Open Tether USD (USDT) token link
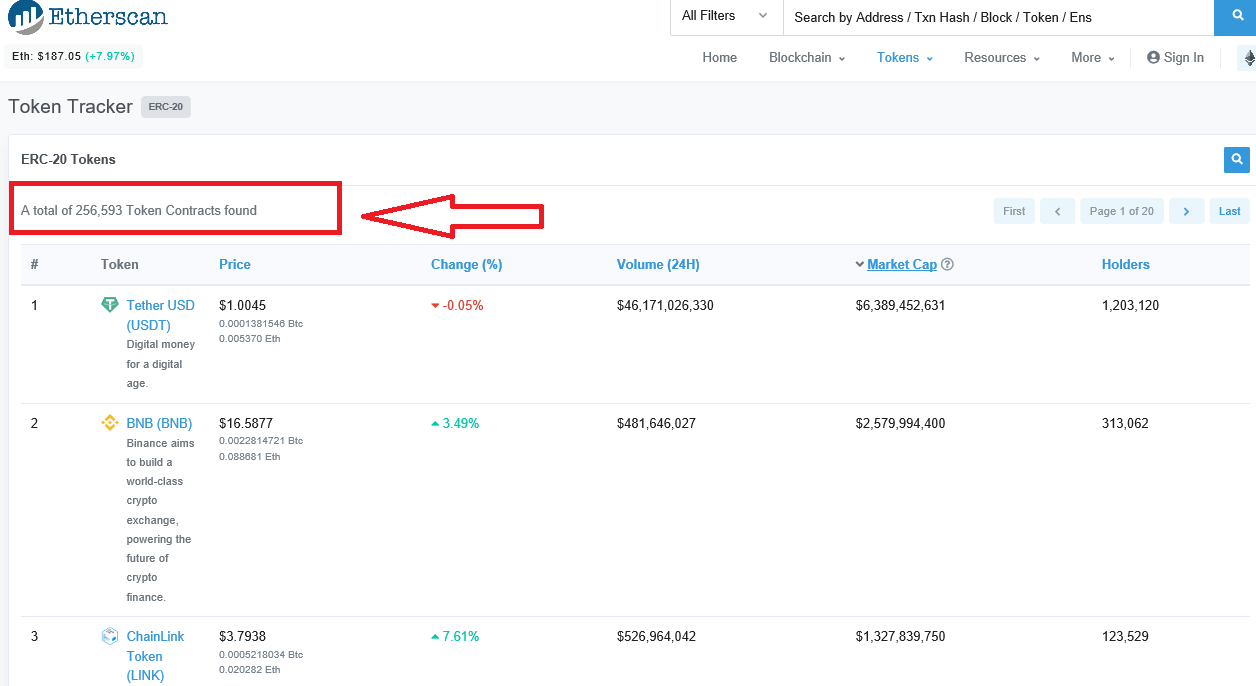 pyautogui.click(x=161, y=315)
